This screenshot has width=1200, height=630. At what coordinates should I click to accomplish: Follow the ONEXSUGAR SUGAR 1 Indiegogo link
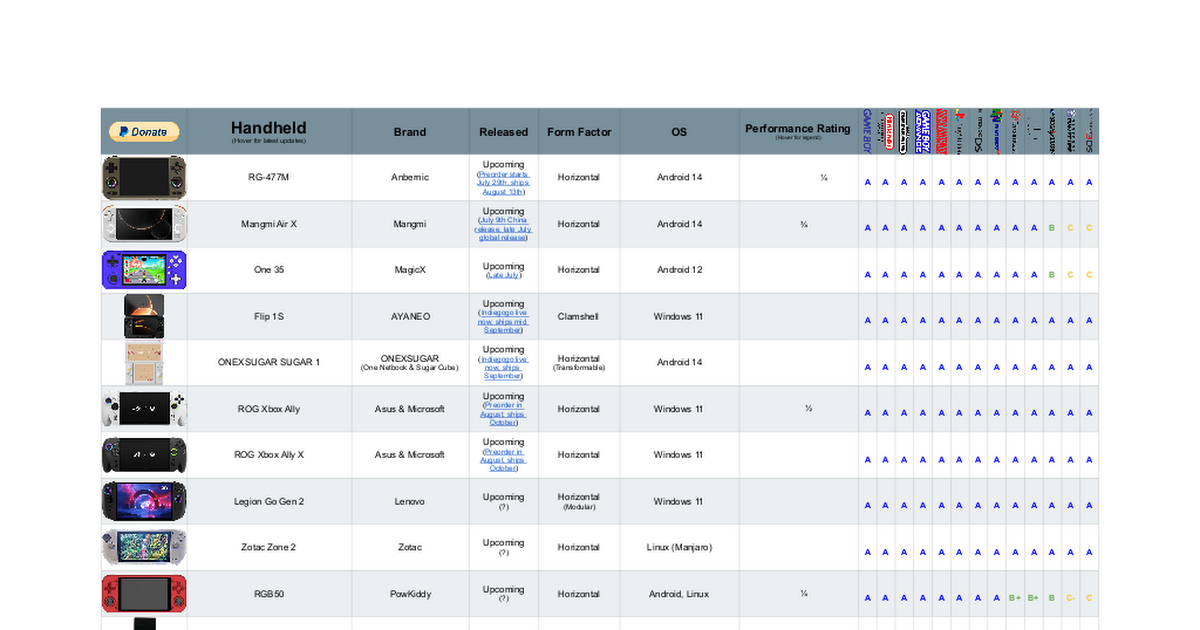(x=504, y=367)
